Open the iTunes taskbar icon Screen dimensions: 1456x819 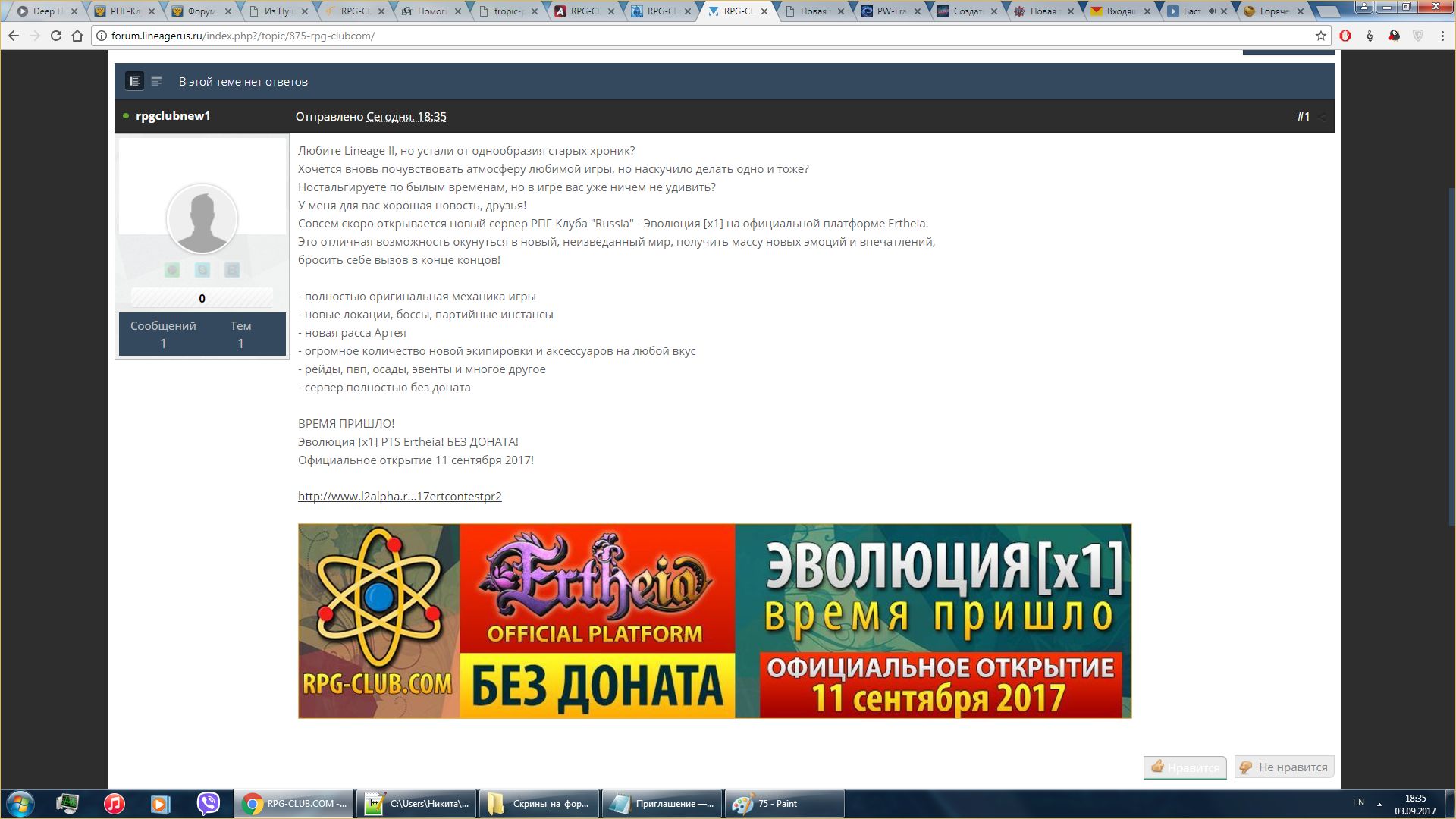(114, 804)
